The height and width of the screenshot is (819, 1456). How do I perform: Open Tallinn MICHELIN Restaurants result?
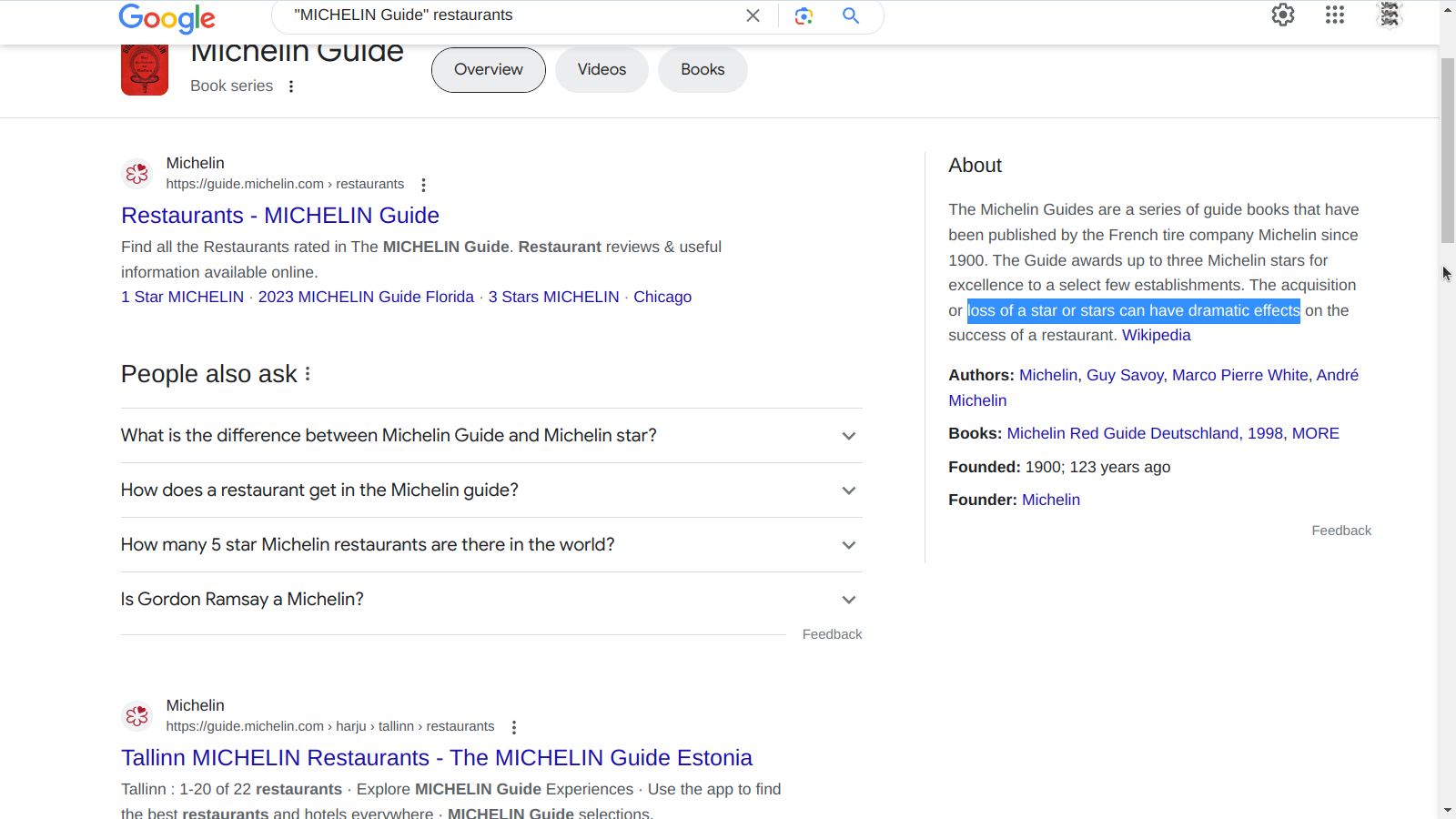tap(437, 758)
